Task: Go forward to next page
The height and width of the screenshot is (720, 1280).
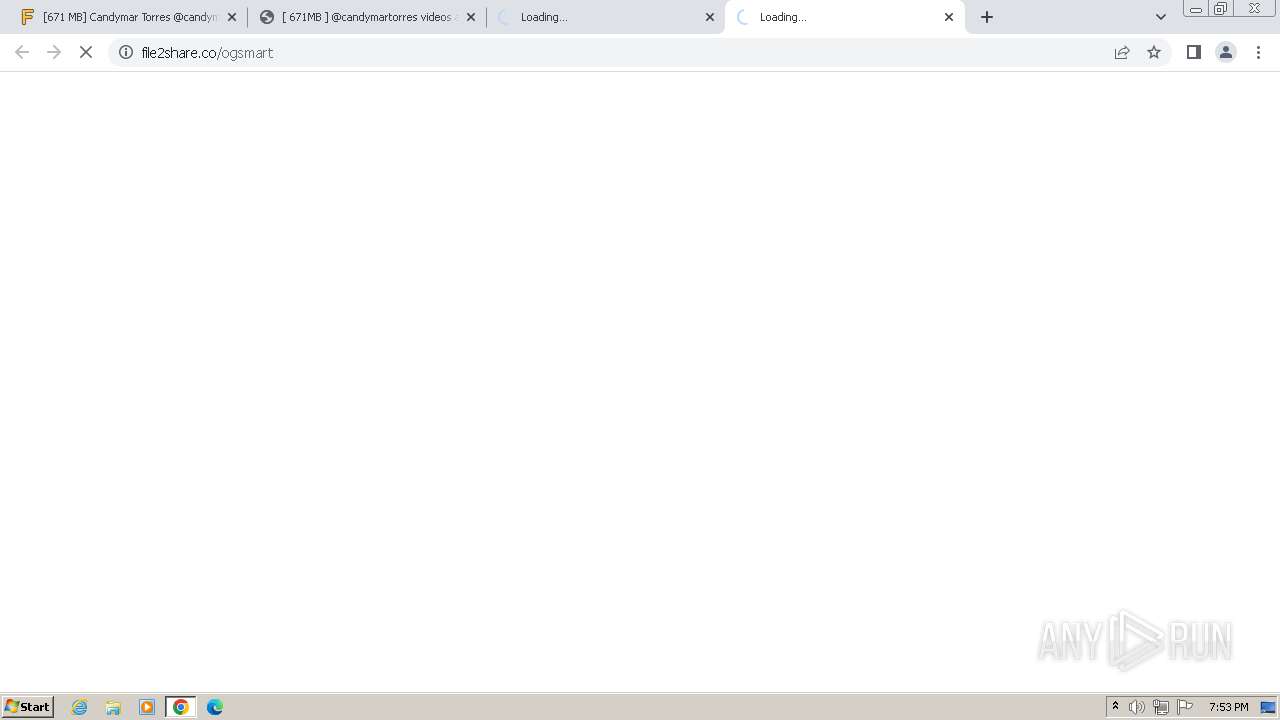Action: click(x=54, y=52)
